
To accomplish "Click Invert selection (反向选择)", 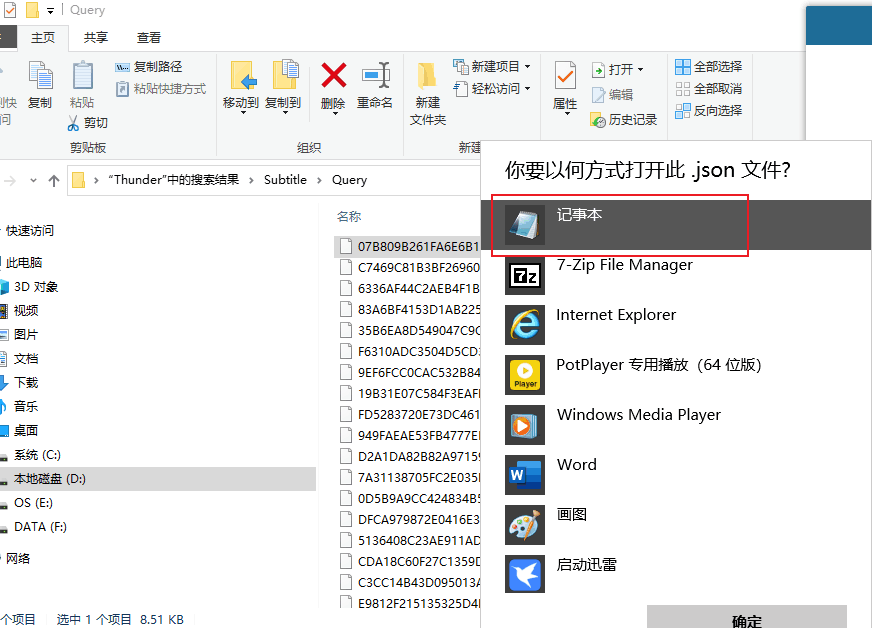I will [708, 111].
